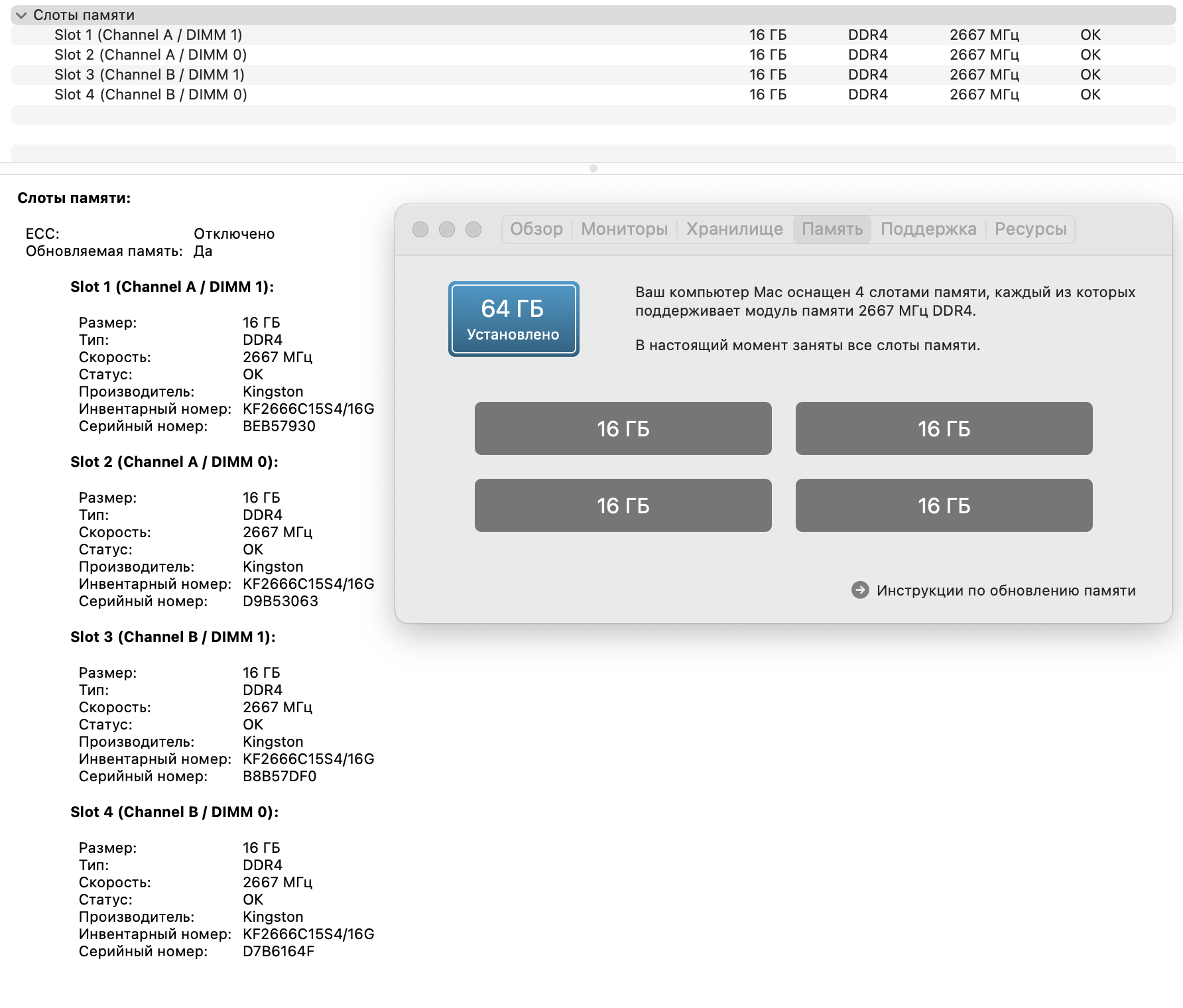Click the Слоты памяти table header label

(x=84, y=15)
